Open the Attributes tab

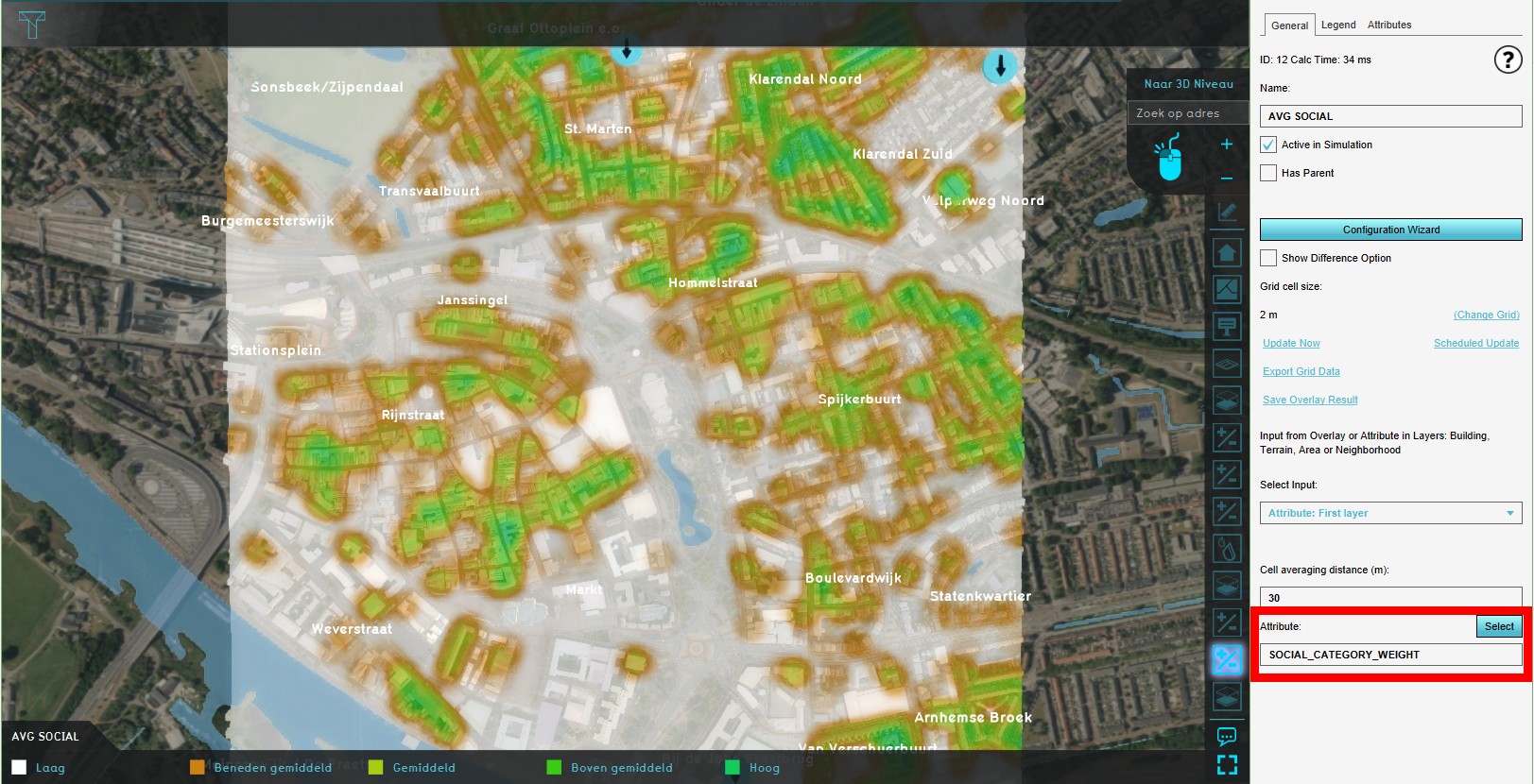tap(1388, 26)
